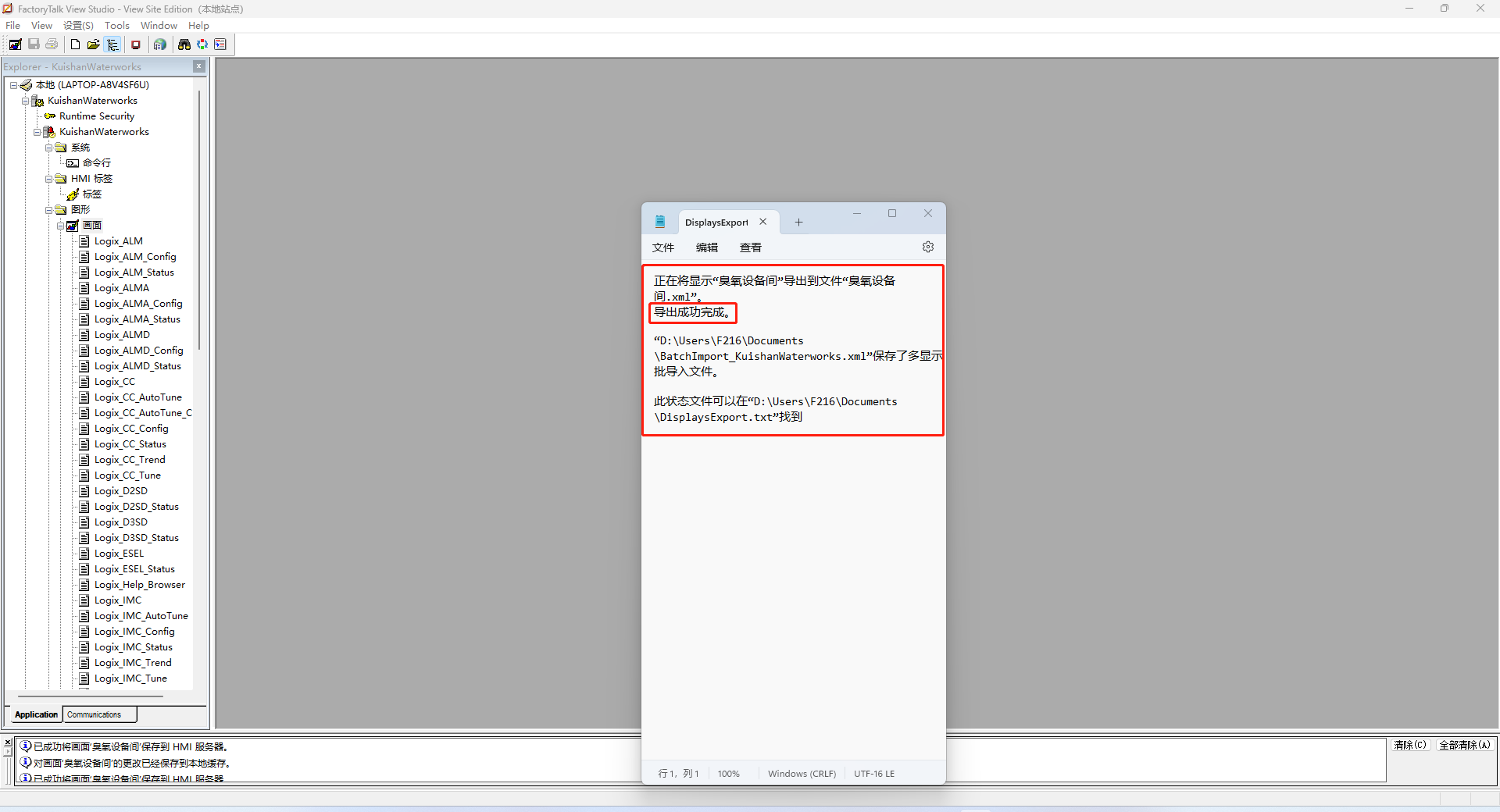This screenshot has width=1500, height=812.
Task: Close the DisplaysExport tab in Notepad
Action: coord(763,222)
